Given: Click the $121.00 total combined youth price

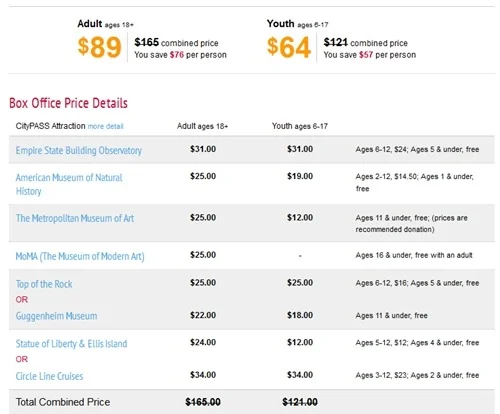Looking at the screenshot, I should 300,402.
